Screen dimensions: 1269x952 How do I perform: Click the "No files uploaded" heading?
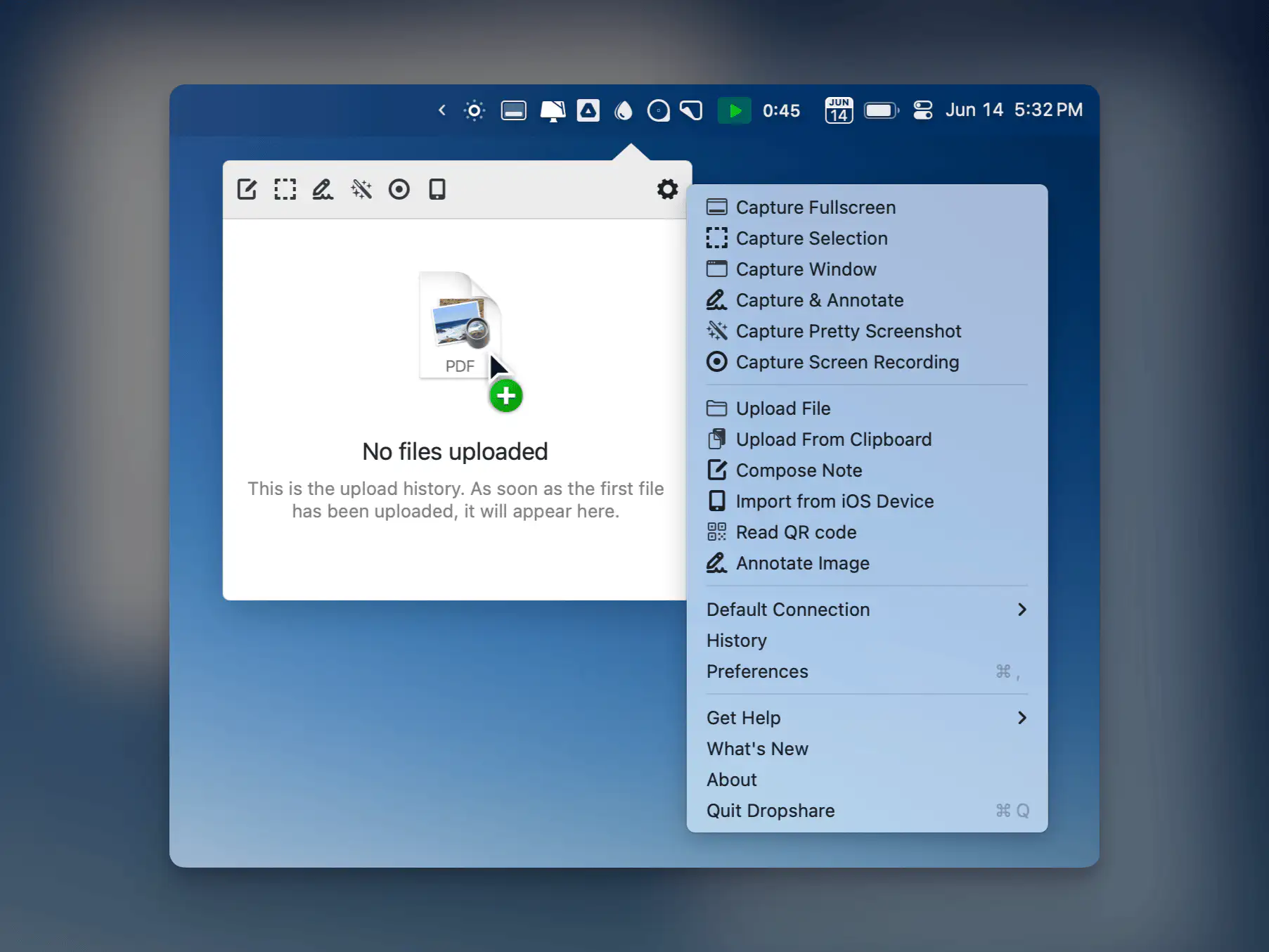pos(455,451)
